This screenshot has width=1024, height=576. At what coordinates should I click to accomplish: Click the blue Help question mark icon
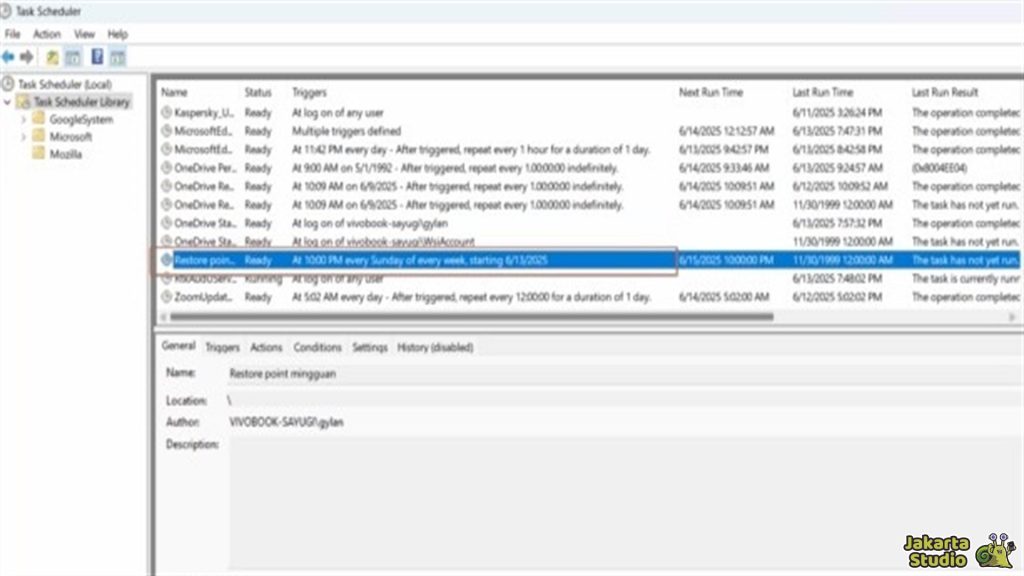pos(97,57)
